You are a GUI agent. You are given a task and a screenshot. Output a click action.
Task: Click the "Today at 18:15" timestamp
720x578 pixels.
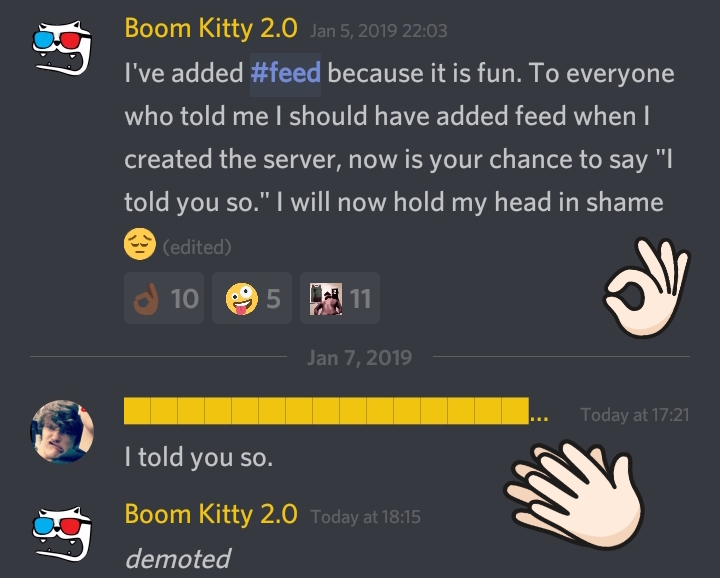point(365,517)
